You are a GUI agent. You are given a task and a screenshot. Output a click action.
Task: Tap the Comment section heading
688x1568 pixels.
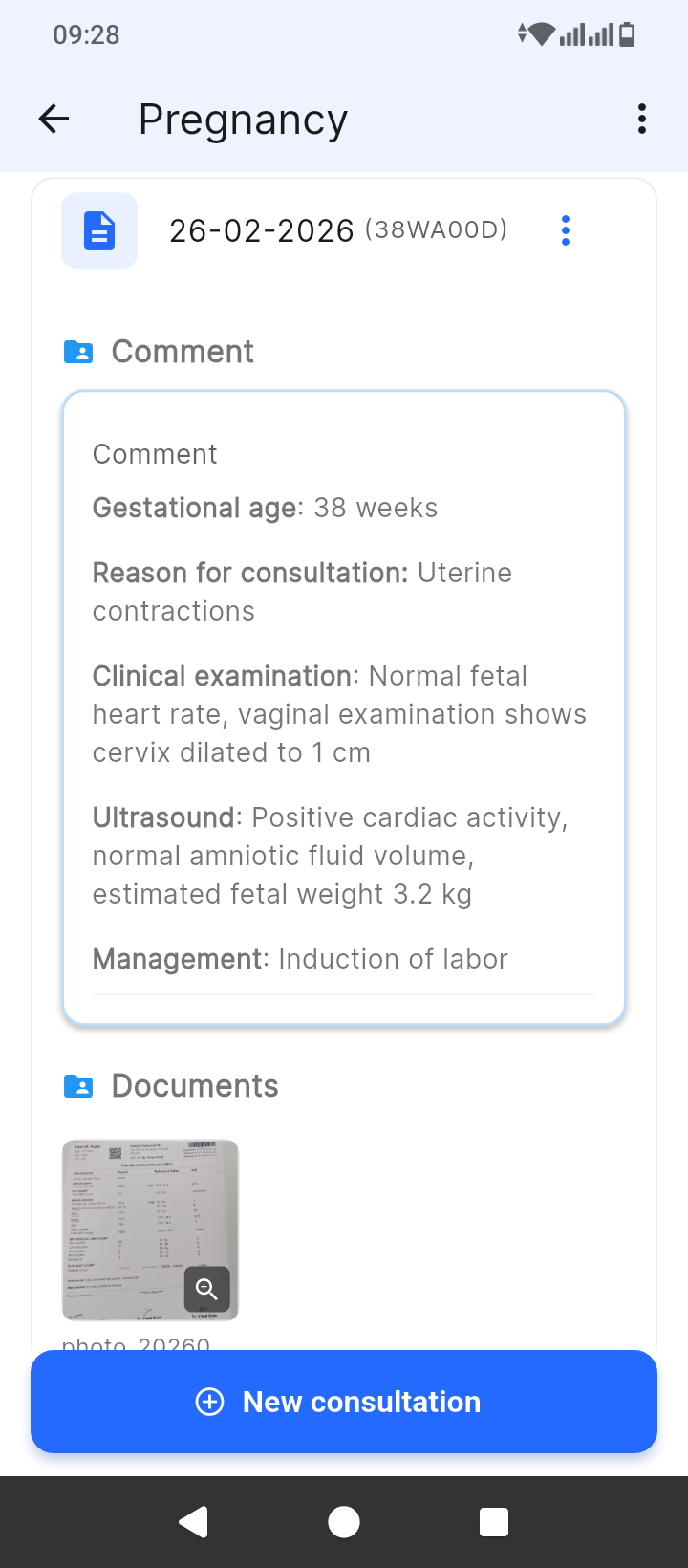[x=183, y=352]
